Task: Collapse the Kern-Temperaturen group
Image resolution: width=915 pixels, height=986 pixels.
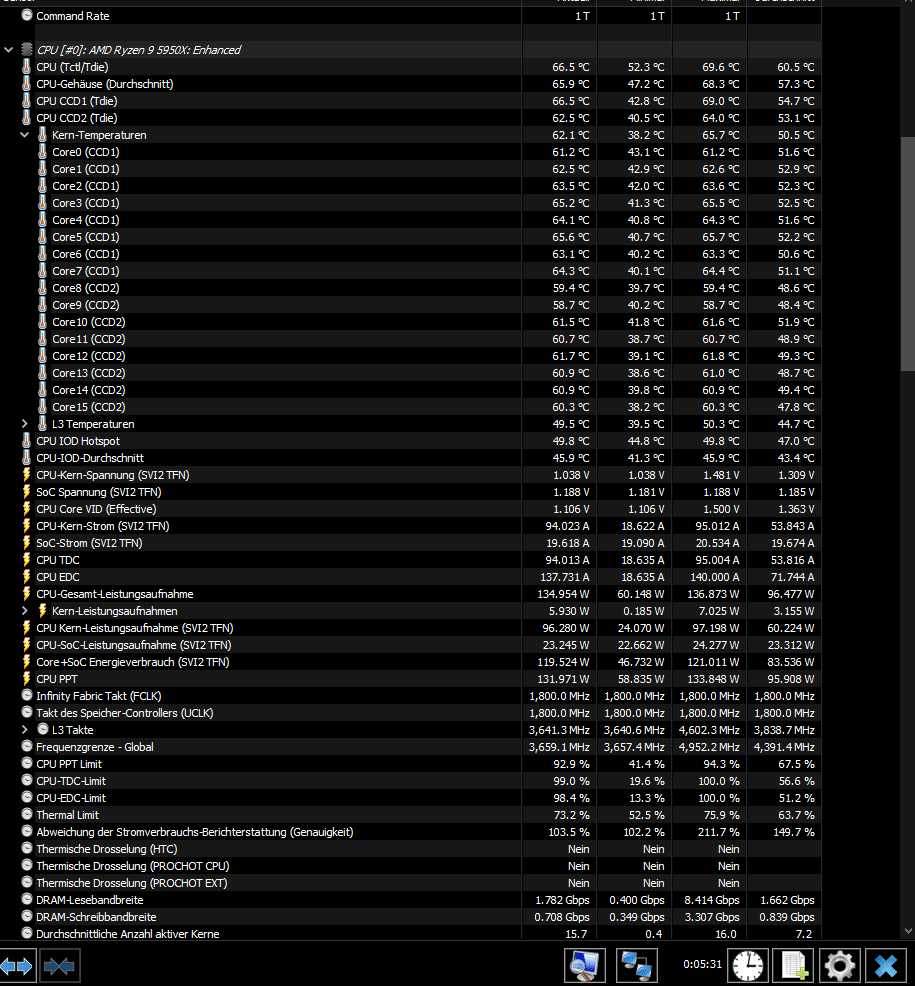Action: [x=25, y=135]
